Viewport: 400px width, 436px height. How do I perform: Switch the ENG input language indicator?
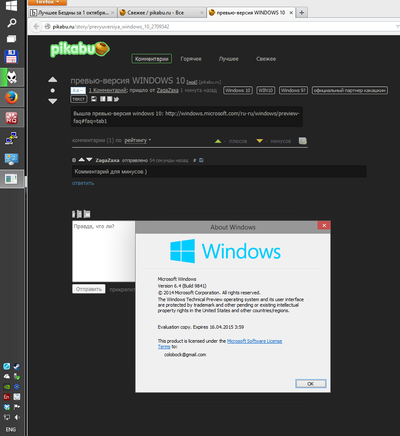(x=11, y=429)
